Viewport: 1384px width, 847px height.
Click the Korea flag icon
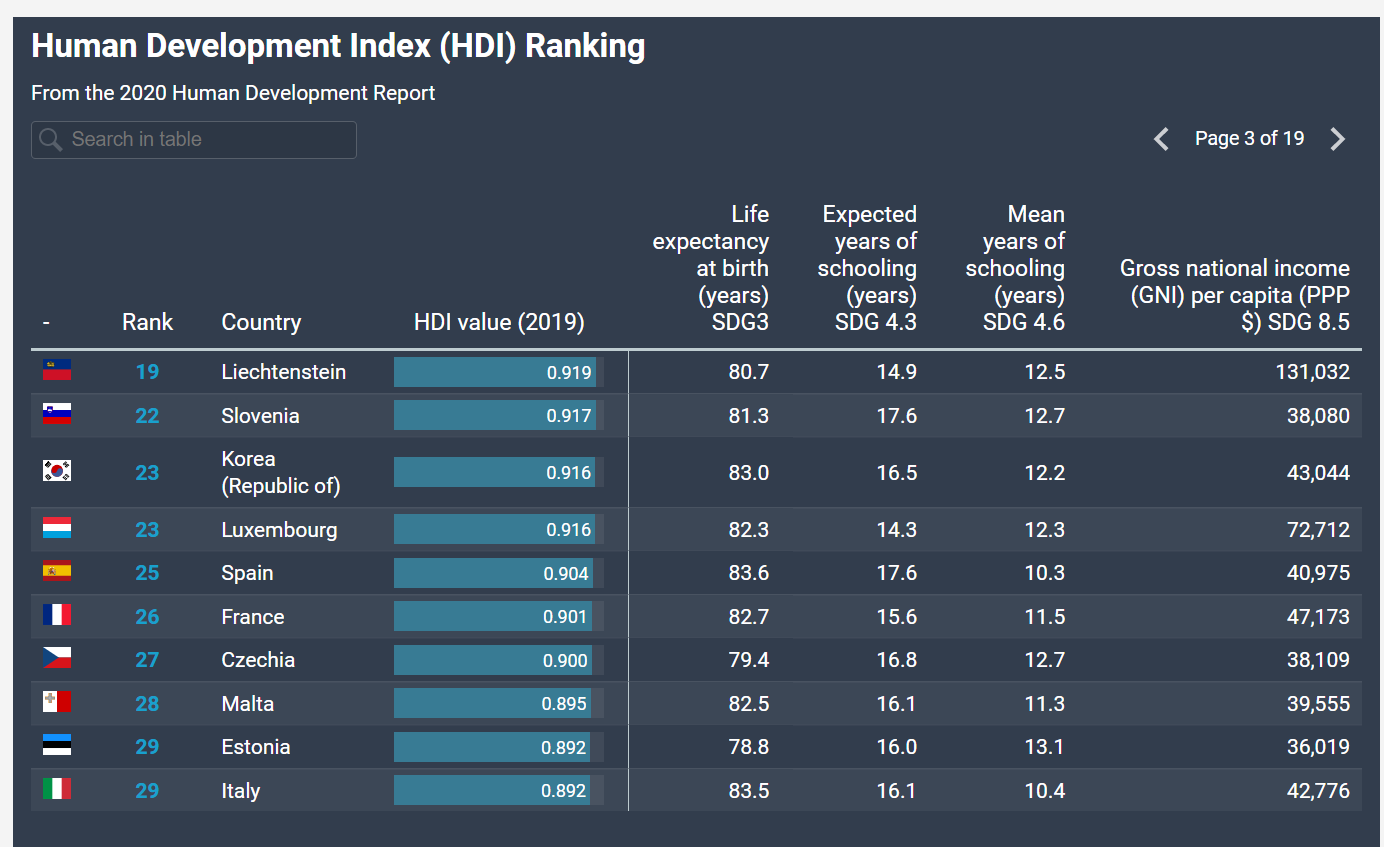click(x=57, y=471)
